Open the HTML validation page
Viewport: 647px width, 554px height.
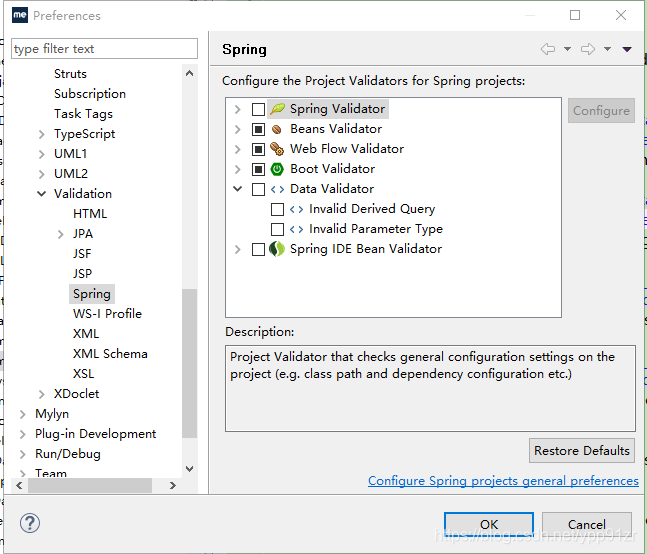pyautogui.click(x=90, y=214)
